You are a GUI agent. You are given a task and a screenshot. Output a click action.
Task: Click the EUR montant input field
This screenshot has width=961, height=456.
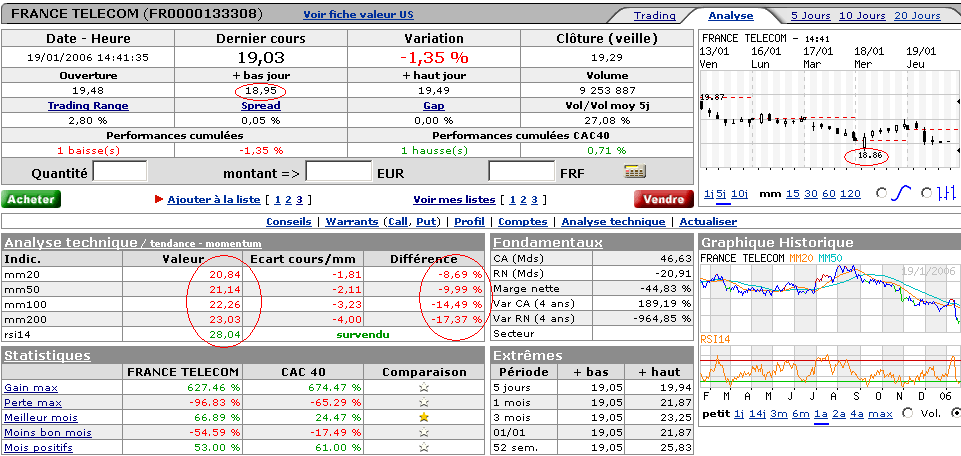338,172
